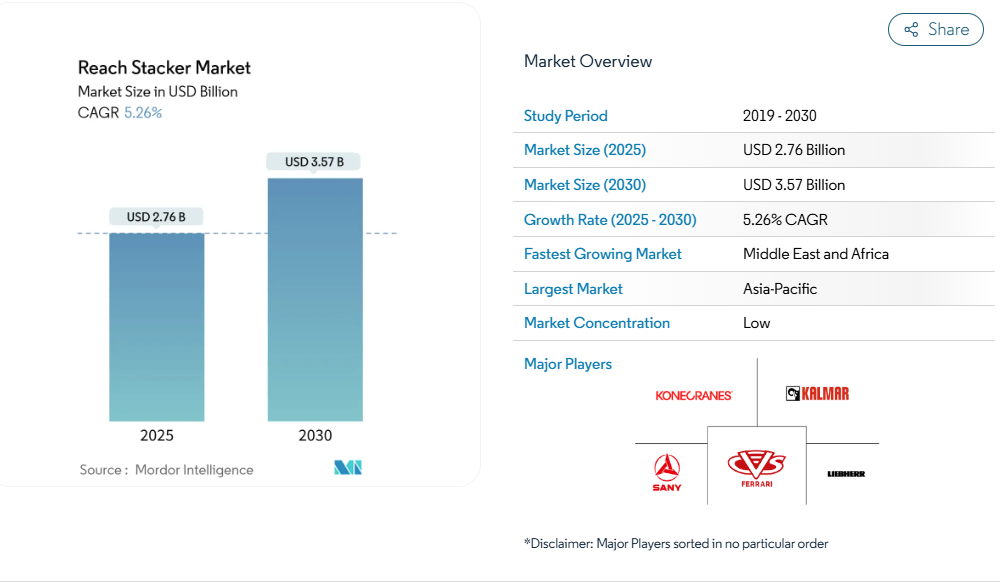
Task: Click the USD 3.57 B bar label
Action: pyautogui.click(x=314, y=162)
